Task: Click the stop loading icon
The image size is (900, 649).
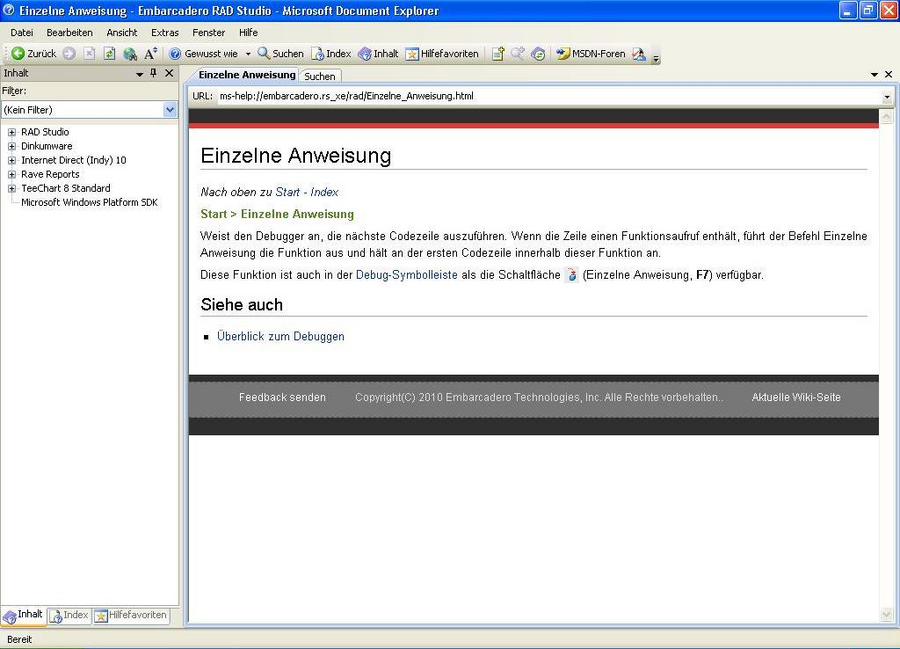Action: pyautogui.click(x=89, y=53)
